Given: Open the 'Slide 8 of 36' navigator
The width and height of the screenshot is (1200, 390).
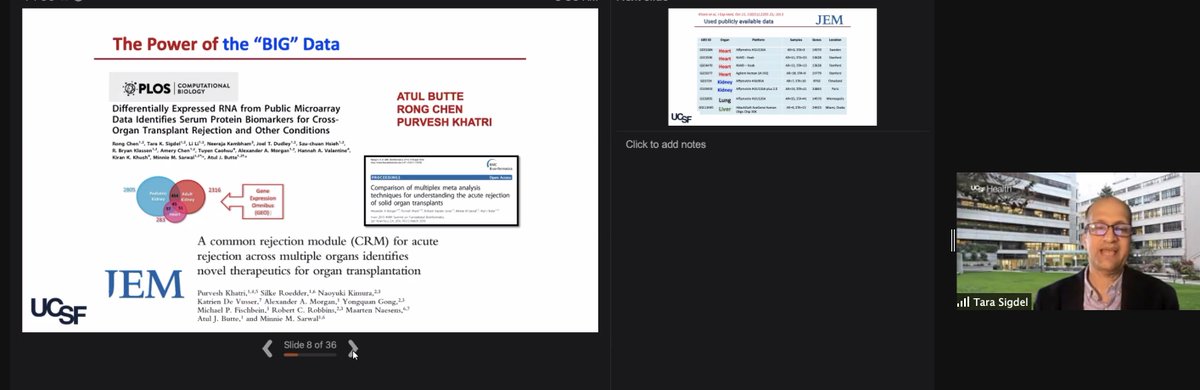Looking at the screenshot, I should 309,345.
